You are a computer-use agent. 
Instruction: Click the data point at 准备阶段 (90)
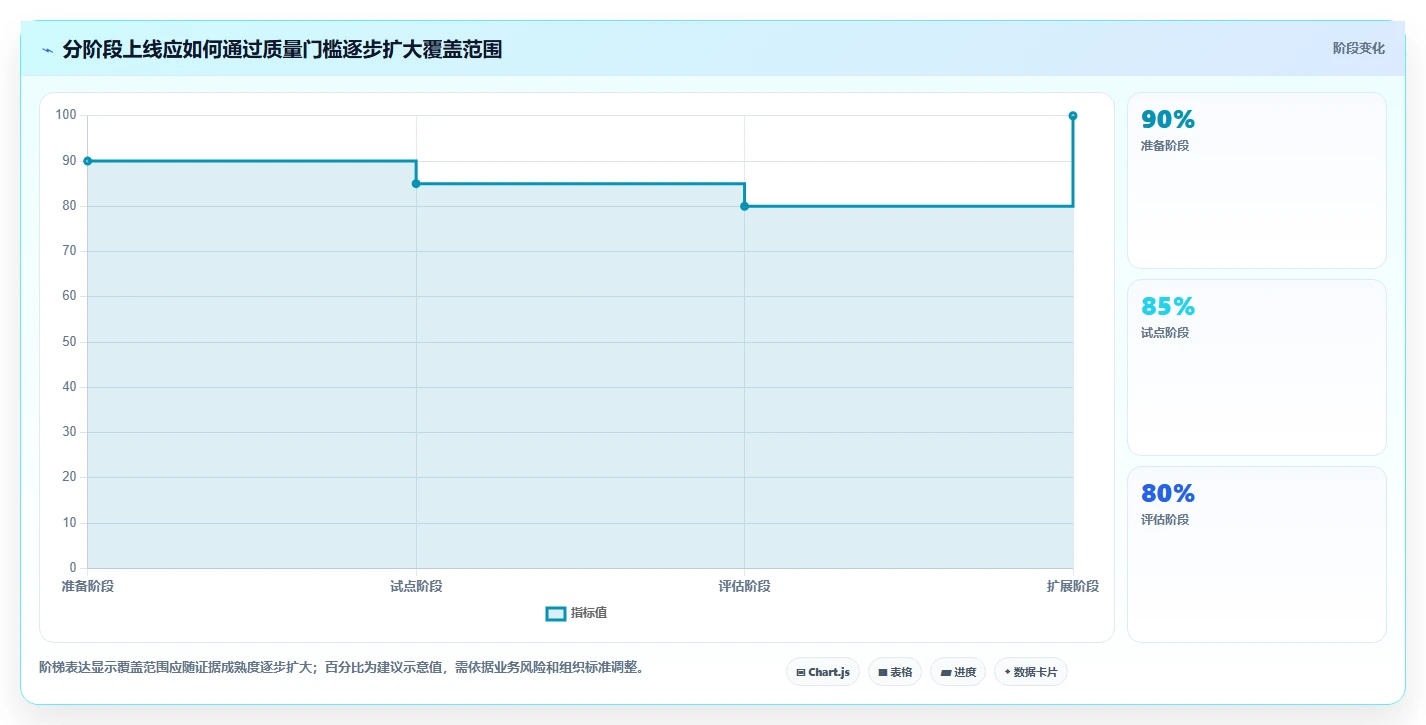(x=88, y=161)
